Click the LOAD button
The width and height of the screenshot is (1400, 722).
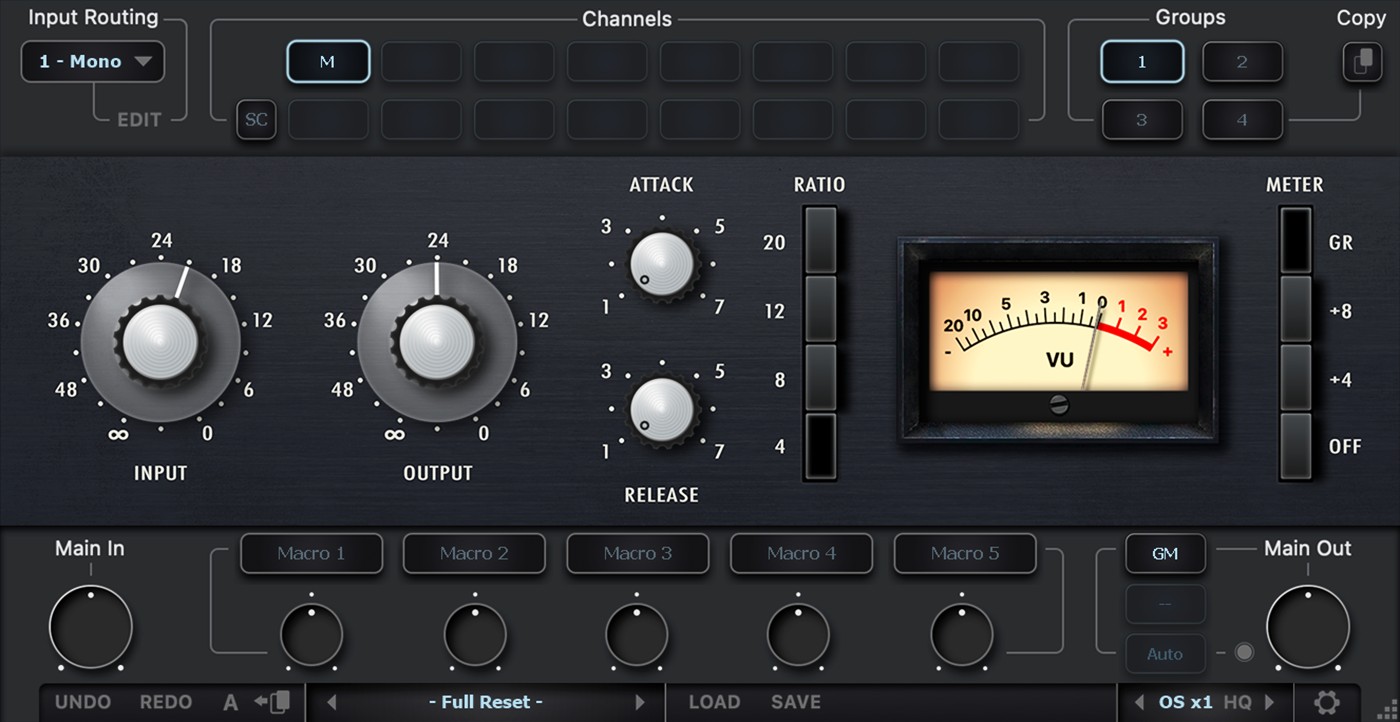(x=714, y=702)
